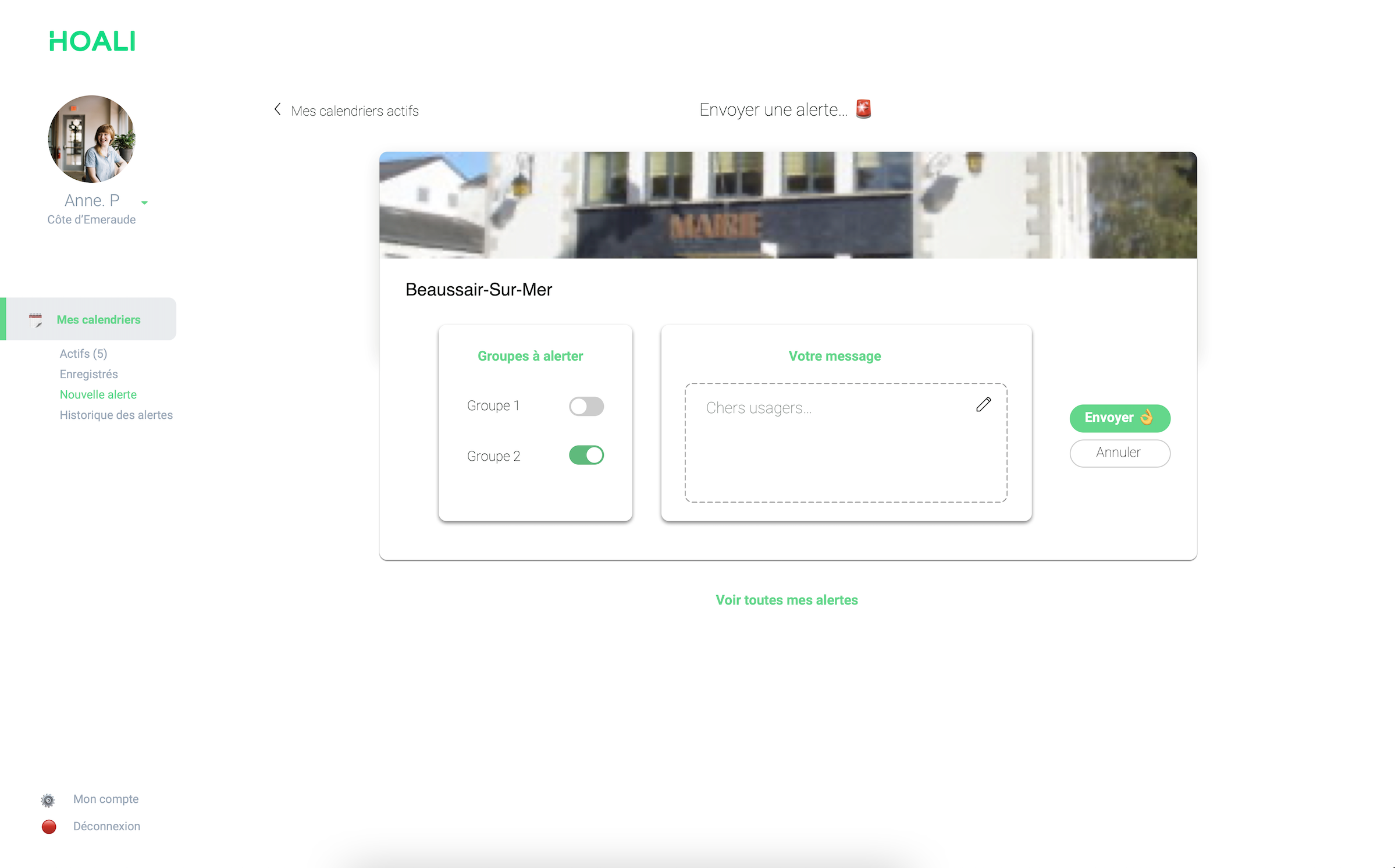Open the Mes calendriers menu section
Viewport: 1395px width, 868px height.
98,319
